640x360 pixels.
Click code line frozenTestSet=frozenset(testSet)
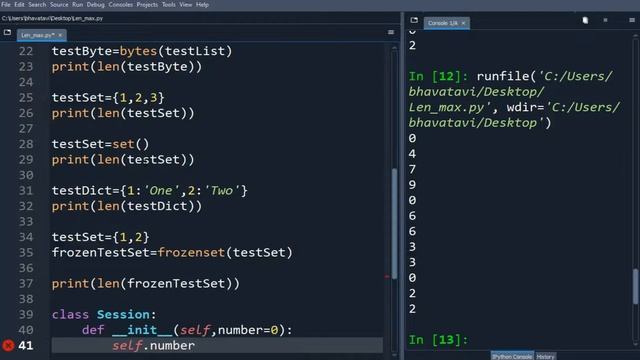(172, 253)
